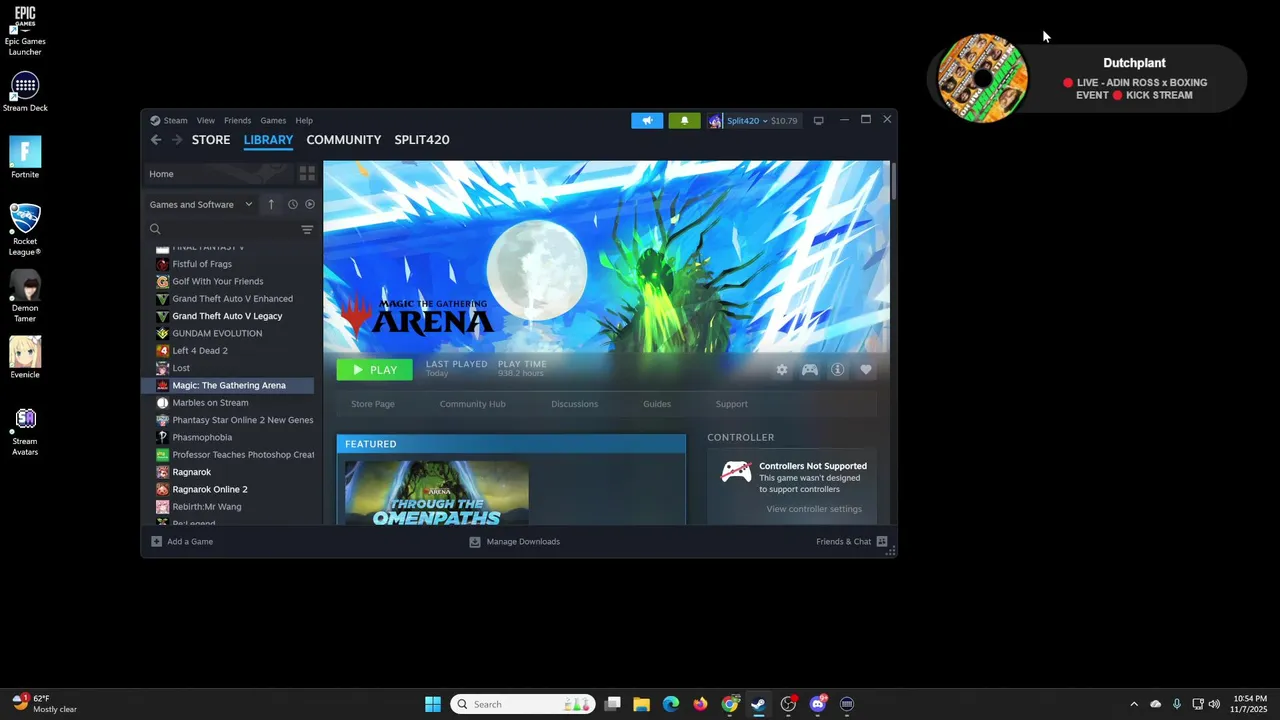Screen dimensions: 1280x720
Task: Open Rocket League desktop shortcut
Action: [x=25, y=229]
